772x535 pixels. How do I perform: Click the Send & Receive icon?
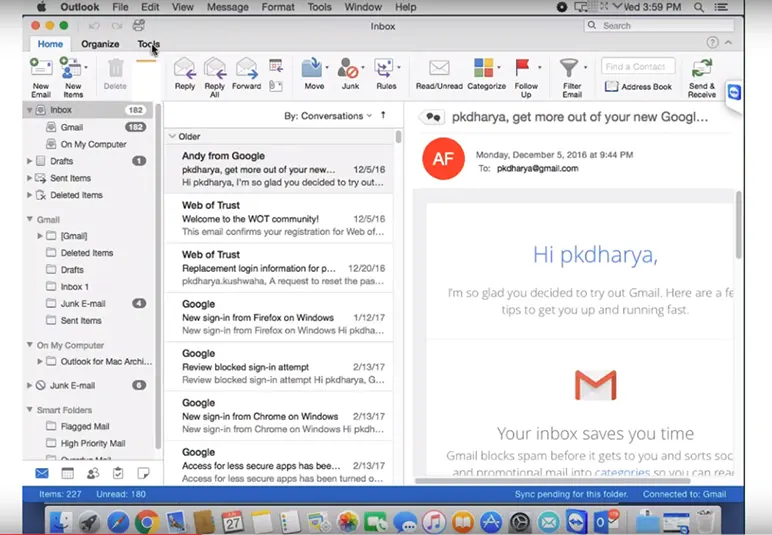pyautogui.click(x=702, y=68)
